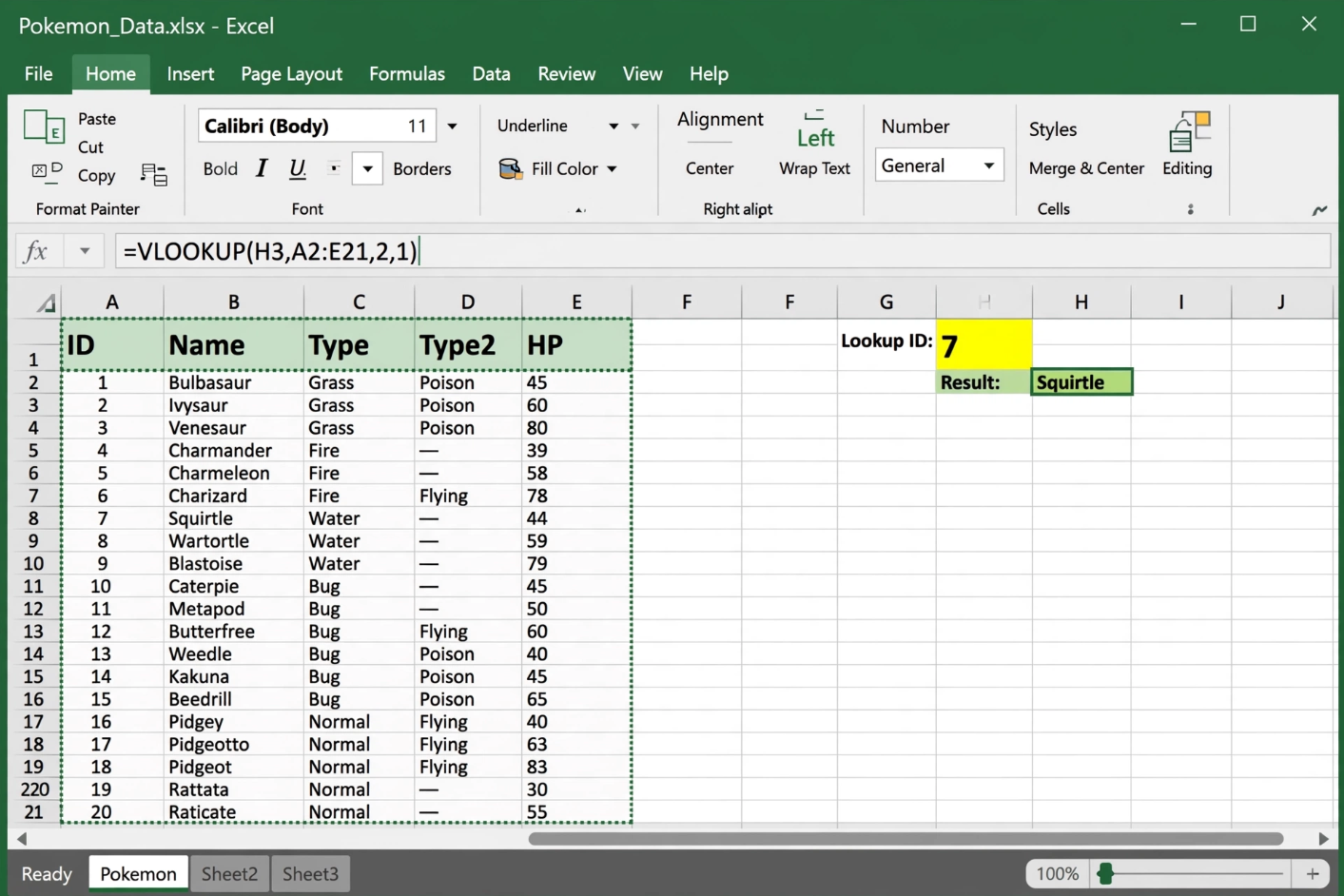
Task: Click the fx insert function icon
Action: (x=36, y=251)
